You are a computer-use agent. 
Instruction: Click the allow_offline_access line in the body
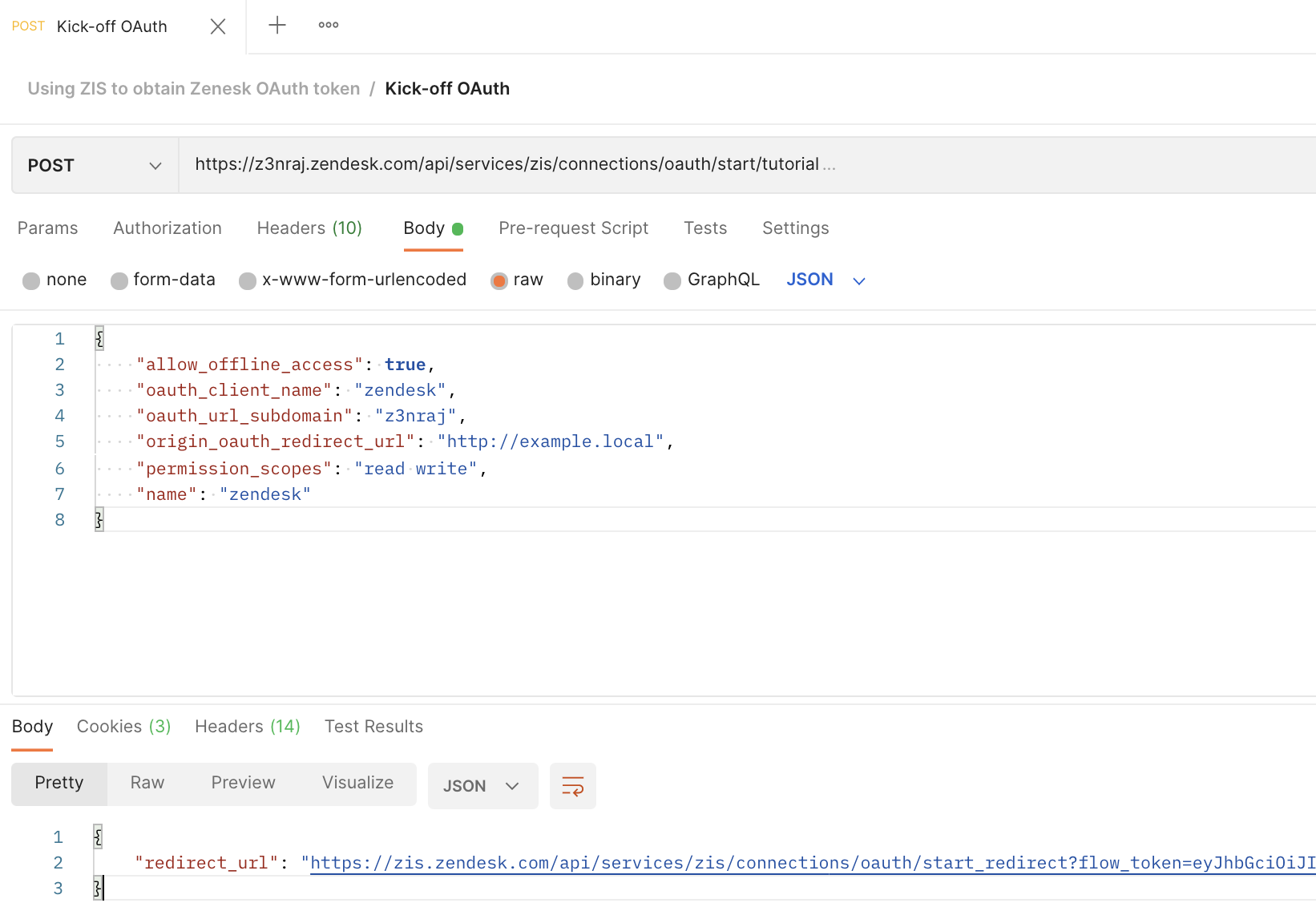285,365
